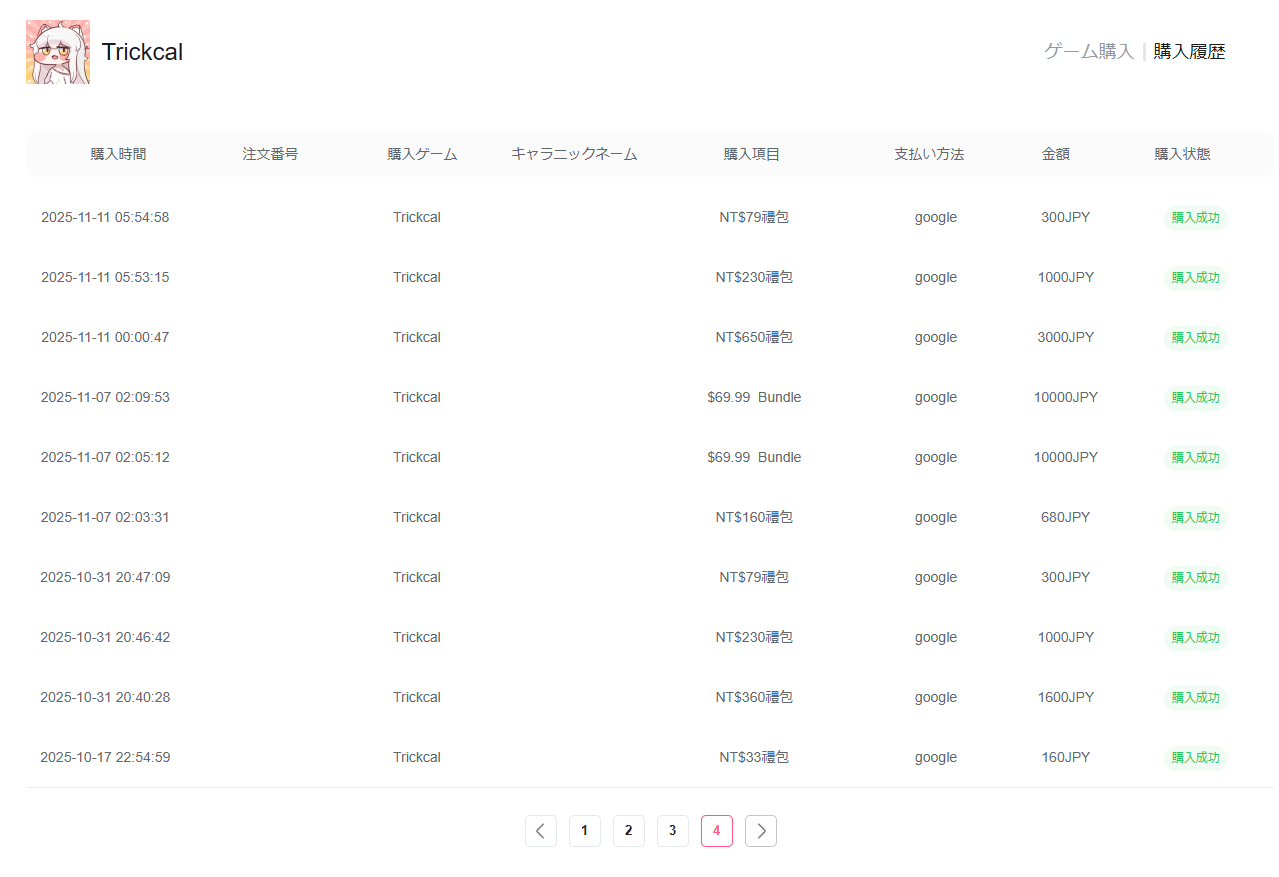This screenshot has width=1279, height=877.
Task: Jump to page 3 of history
Action: 672,830
